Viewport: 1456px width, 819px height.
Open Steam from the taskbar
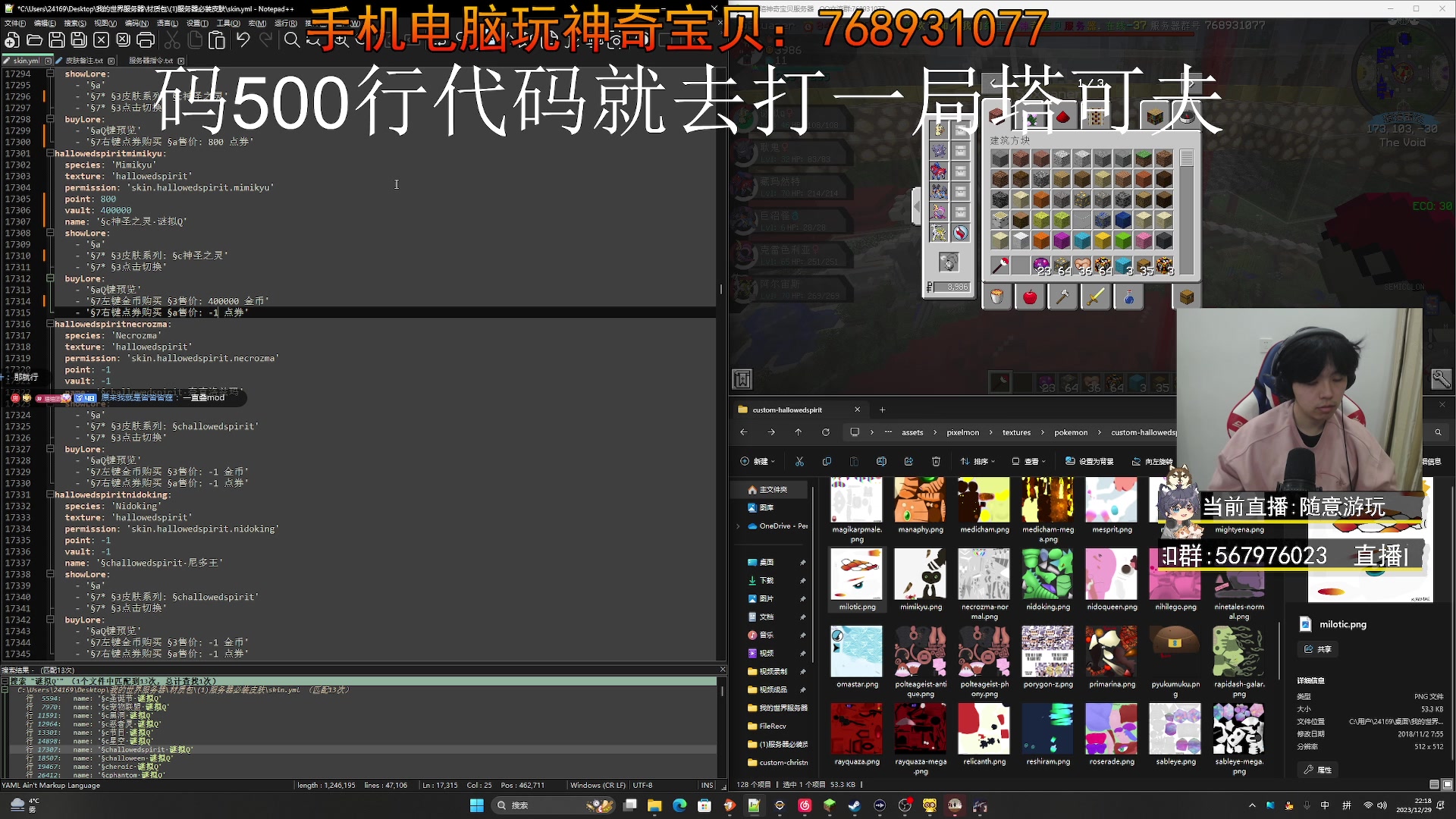855,805
